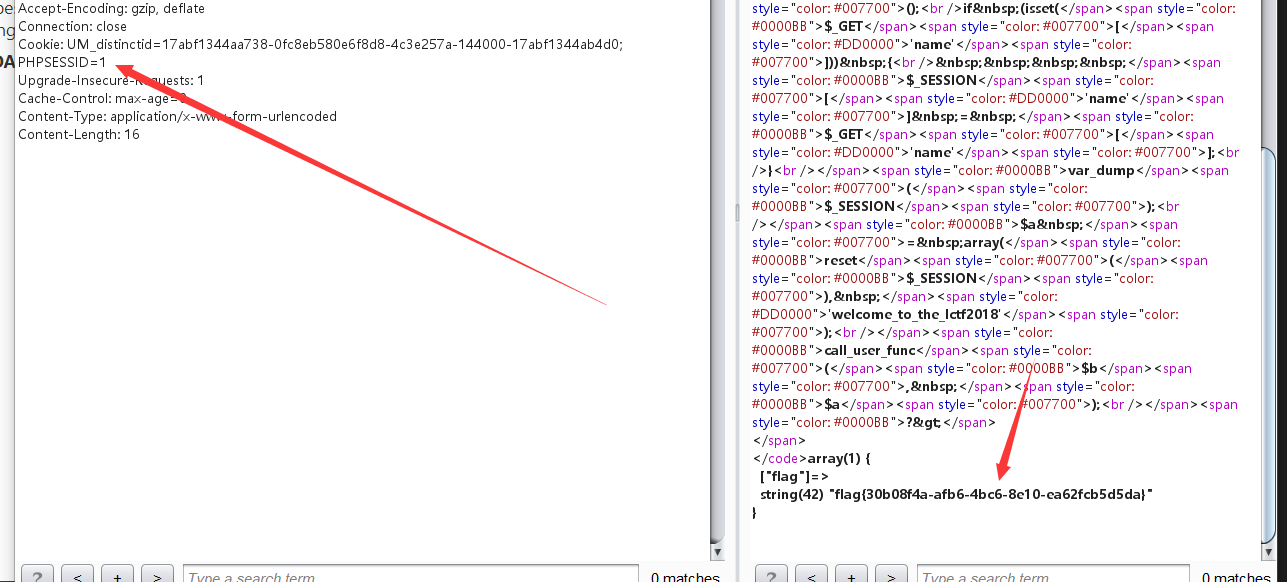Click the flag{30b08f4a-afb6...} string in response
This screenshot has width=1287, height=582.
click(991, 494)
